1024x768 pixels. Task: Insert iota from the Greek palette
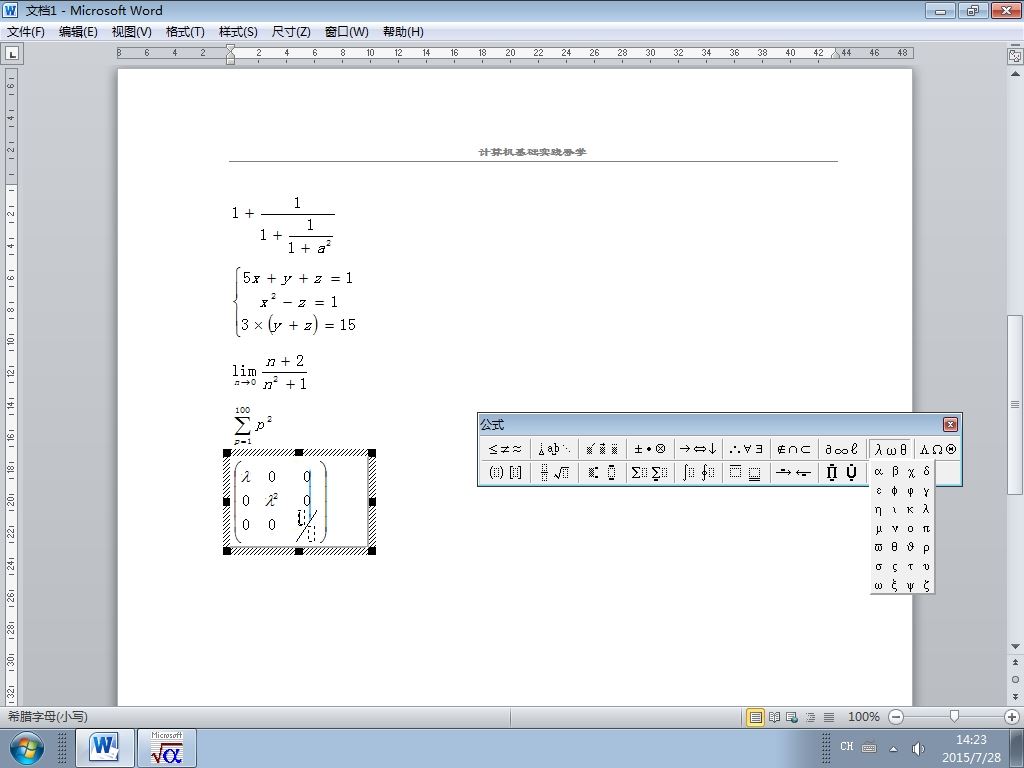tap(895, 509)
